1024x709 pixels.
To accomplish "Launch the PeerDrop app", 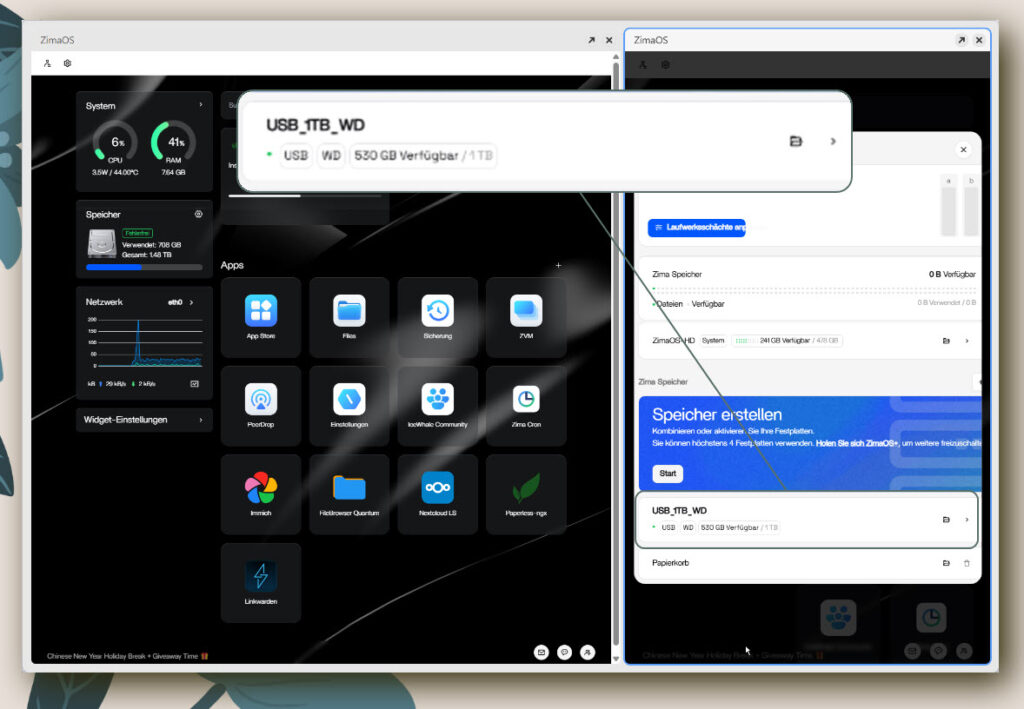I will [261, 405].
